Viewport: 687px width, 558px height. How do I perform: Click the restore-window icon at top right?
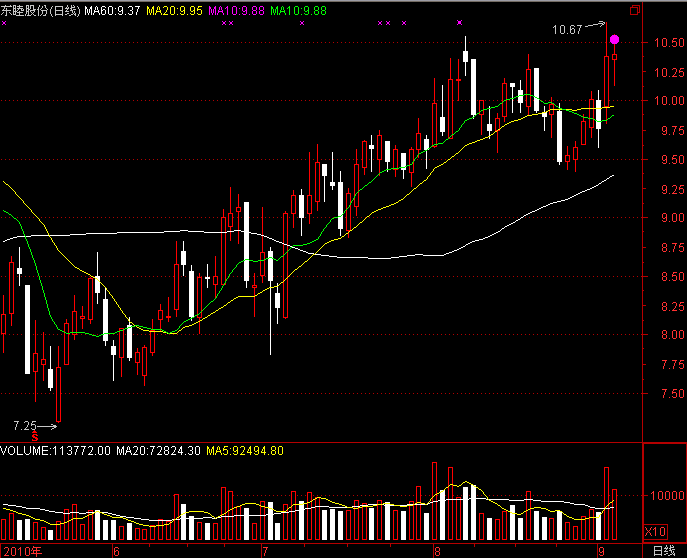tap(635, 10)
